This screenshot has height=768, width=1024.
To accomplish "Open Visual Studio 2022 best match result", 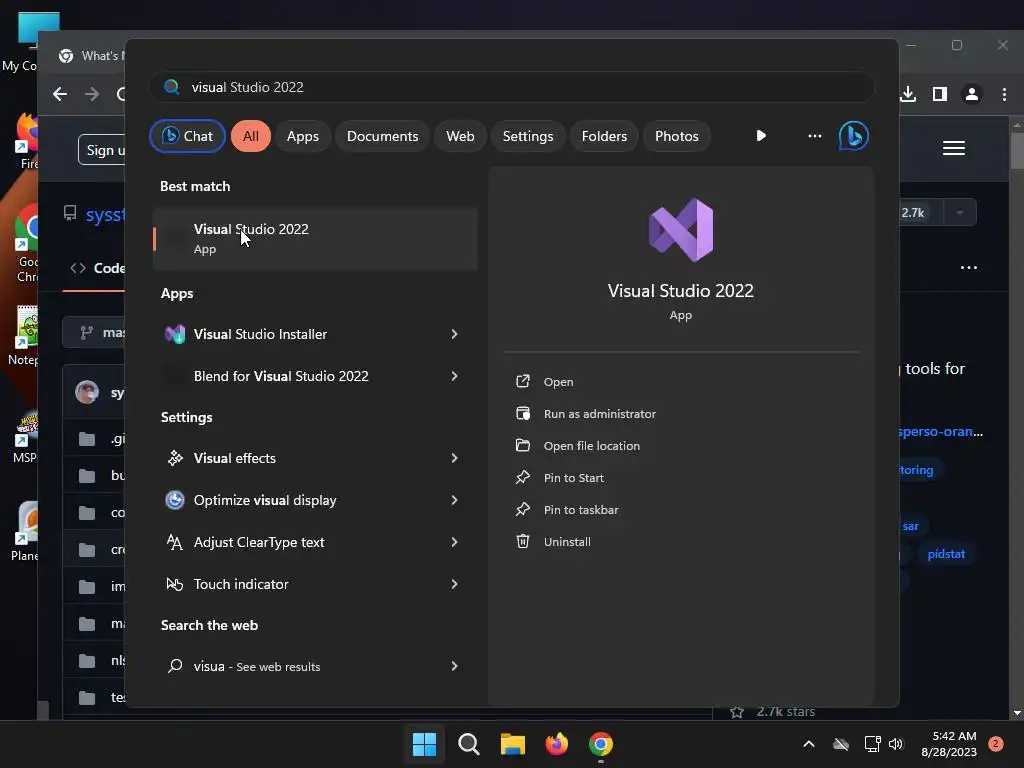I will tap(315, 238).
